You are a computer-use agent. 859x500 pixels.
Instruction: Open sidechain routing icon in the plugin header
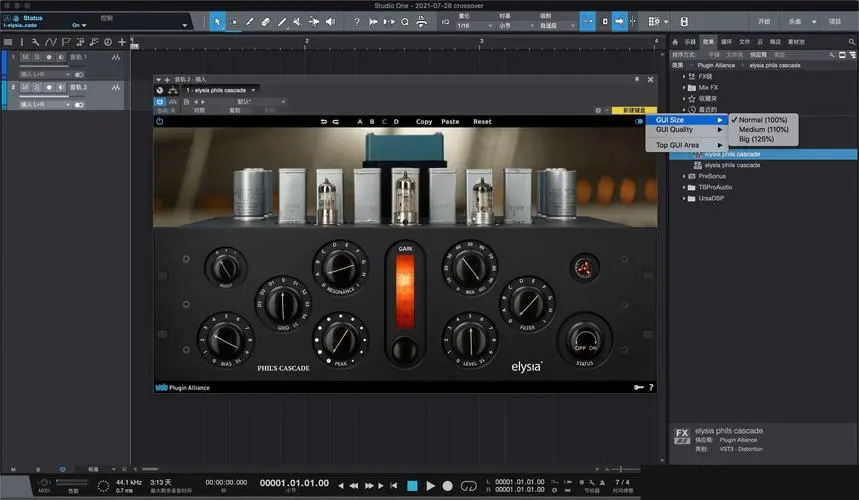tap(173, 90)
